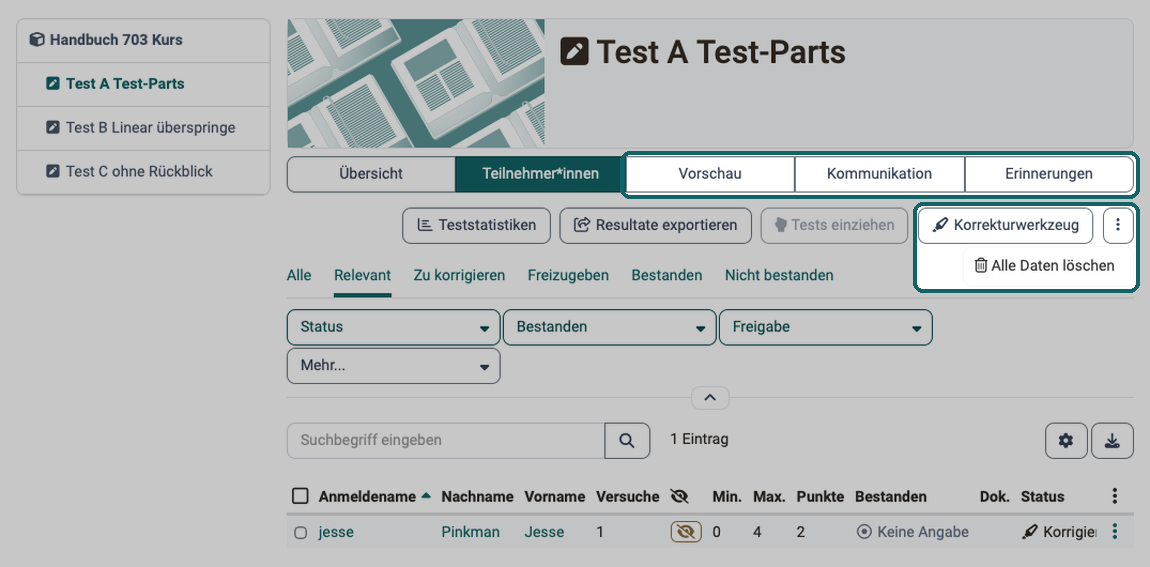Focus the Suchbegriff eingeben search field

446,440
